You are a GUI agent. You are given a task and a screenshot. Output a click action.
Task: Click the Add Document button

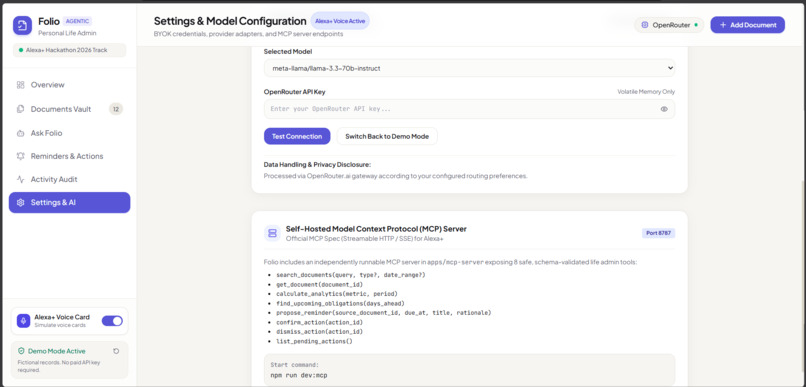pos(747,25)
